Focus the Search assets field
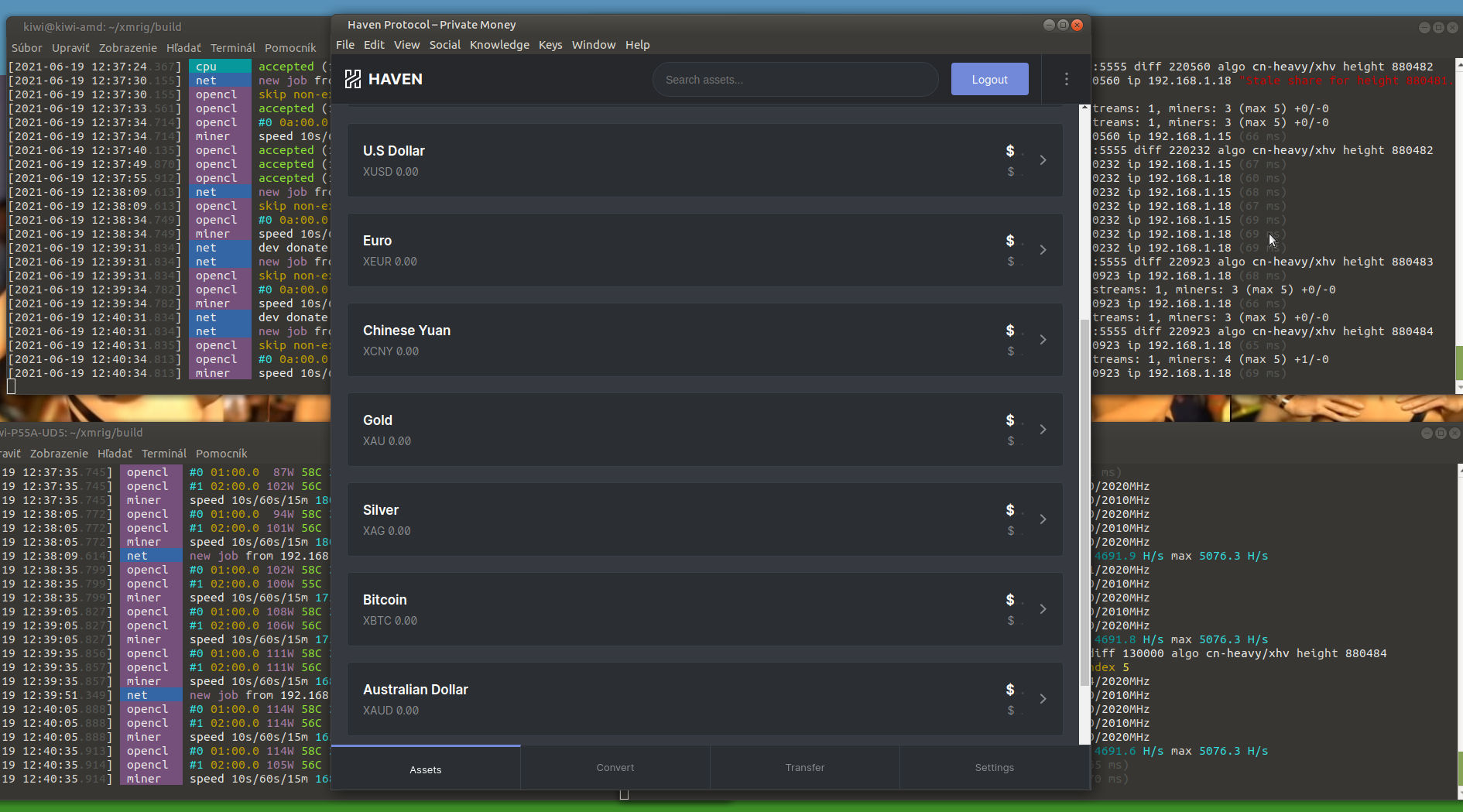The image size is (1463, 812). pos(796,80)
